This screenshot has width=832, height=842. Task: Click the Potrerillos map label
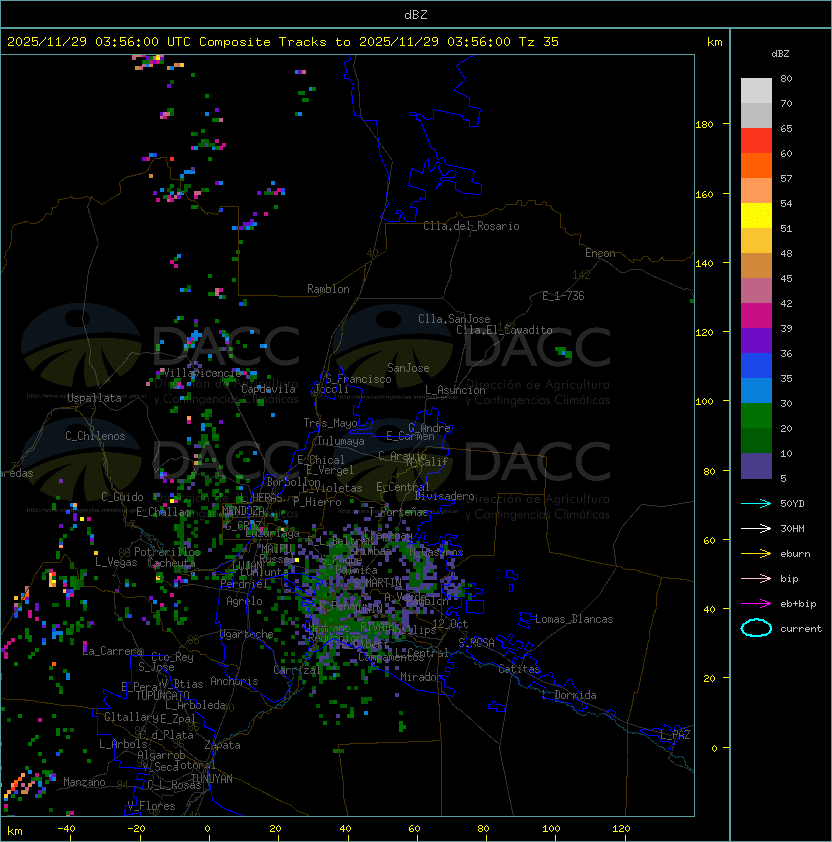click(167, 552)
